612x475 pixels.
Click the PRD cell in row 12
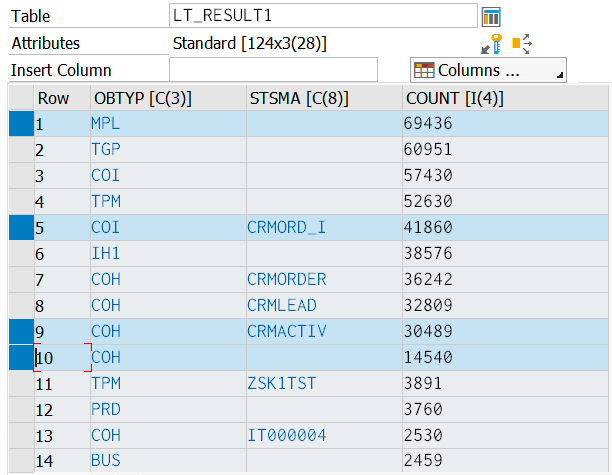[168, 409]
